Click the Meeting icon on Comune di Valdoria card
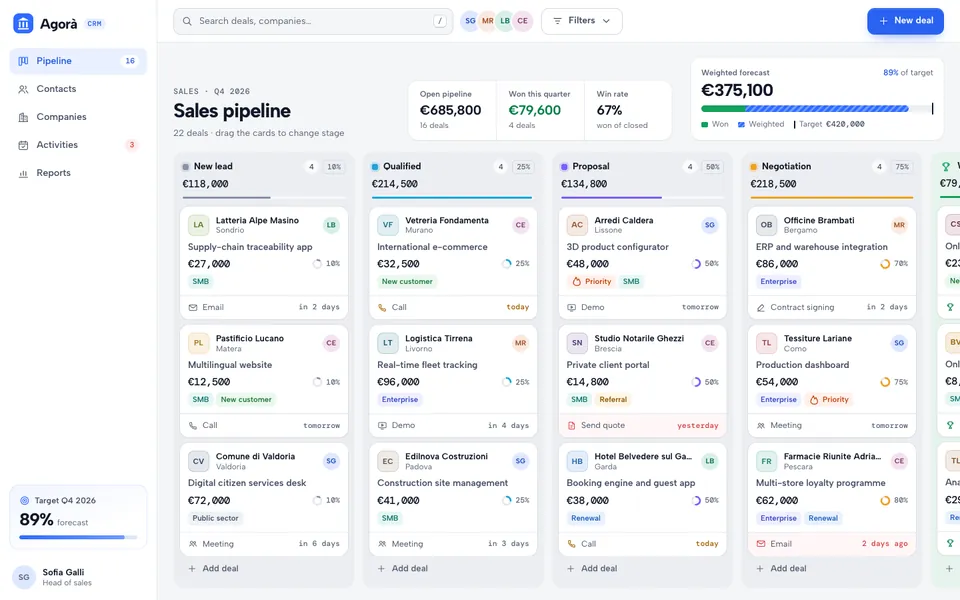 click(x=193, y=544)
